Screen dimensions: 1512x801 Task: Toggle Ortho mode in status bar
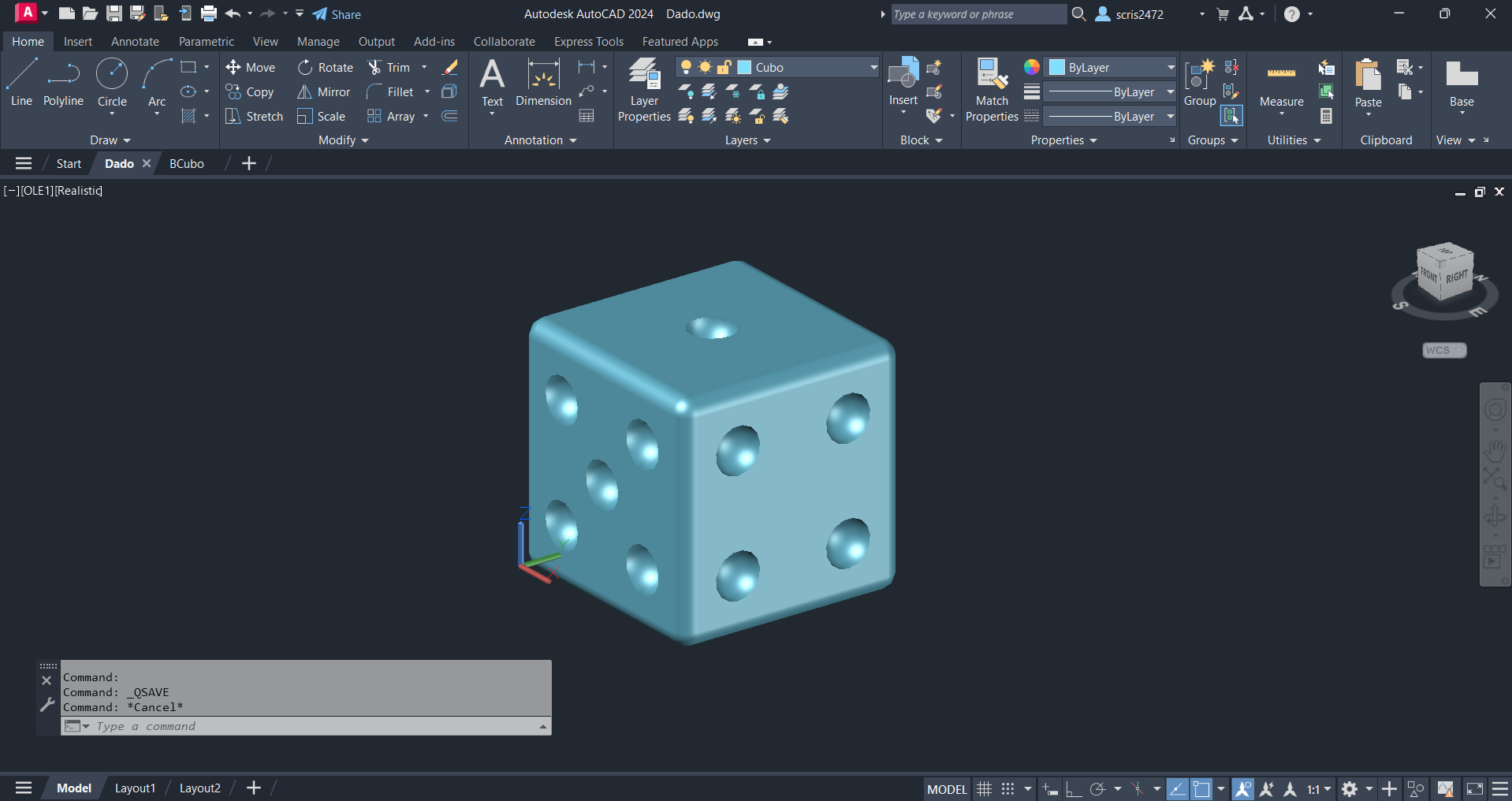[x=1073, y=788]
